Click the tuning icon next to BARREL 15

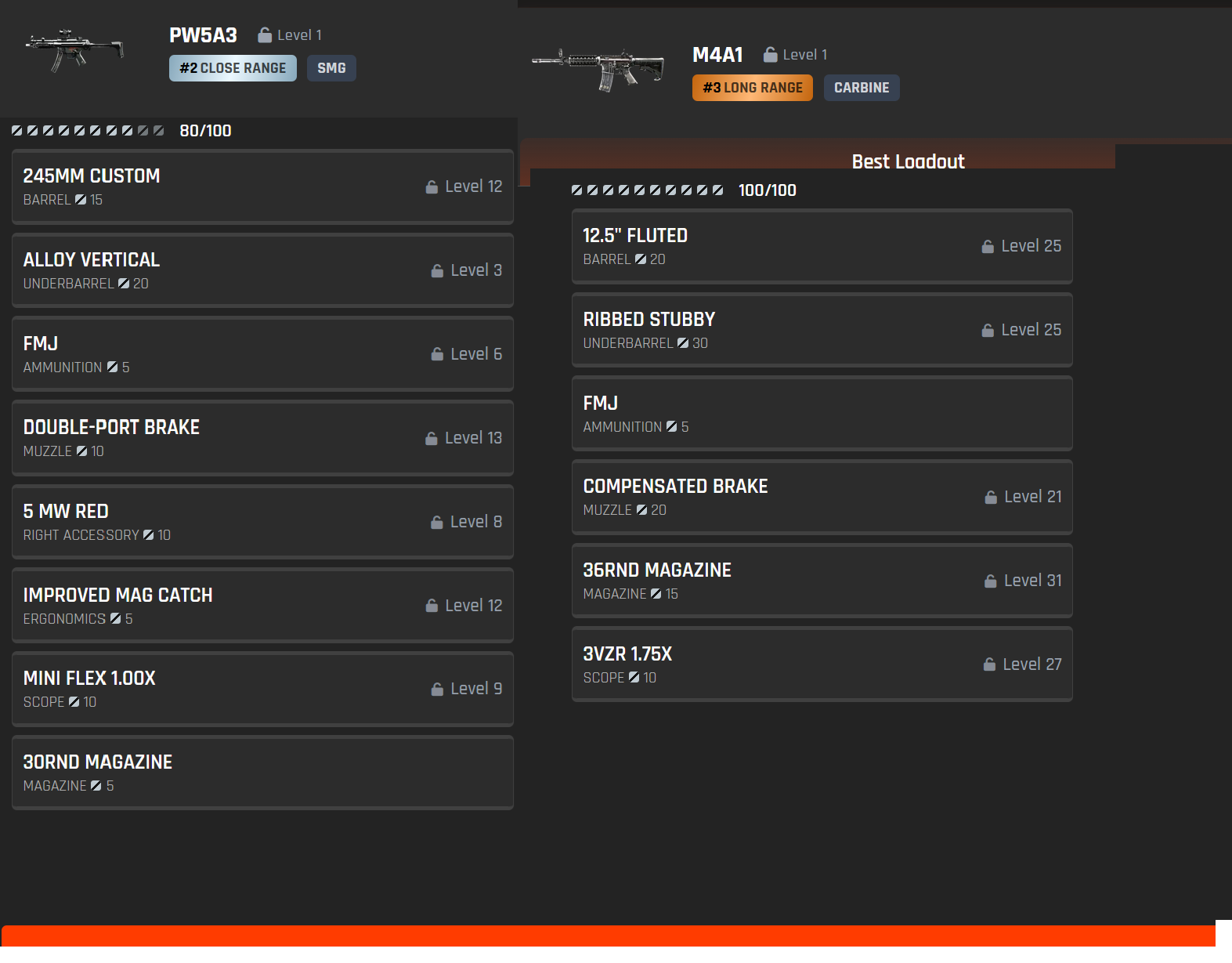(81, 200)
